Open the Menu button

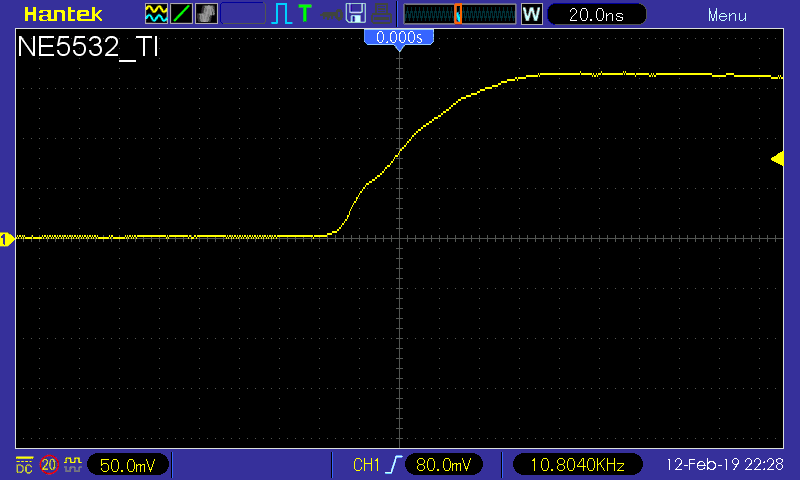tap(727, 15)
